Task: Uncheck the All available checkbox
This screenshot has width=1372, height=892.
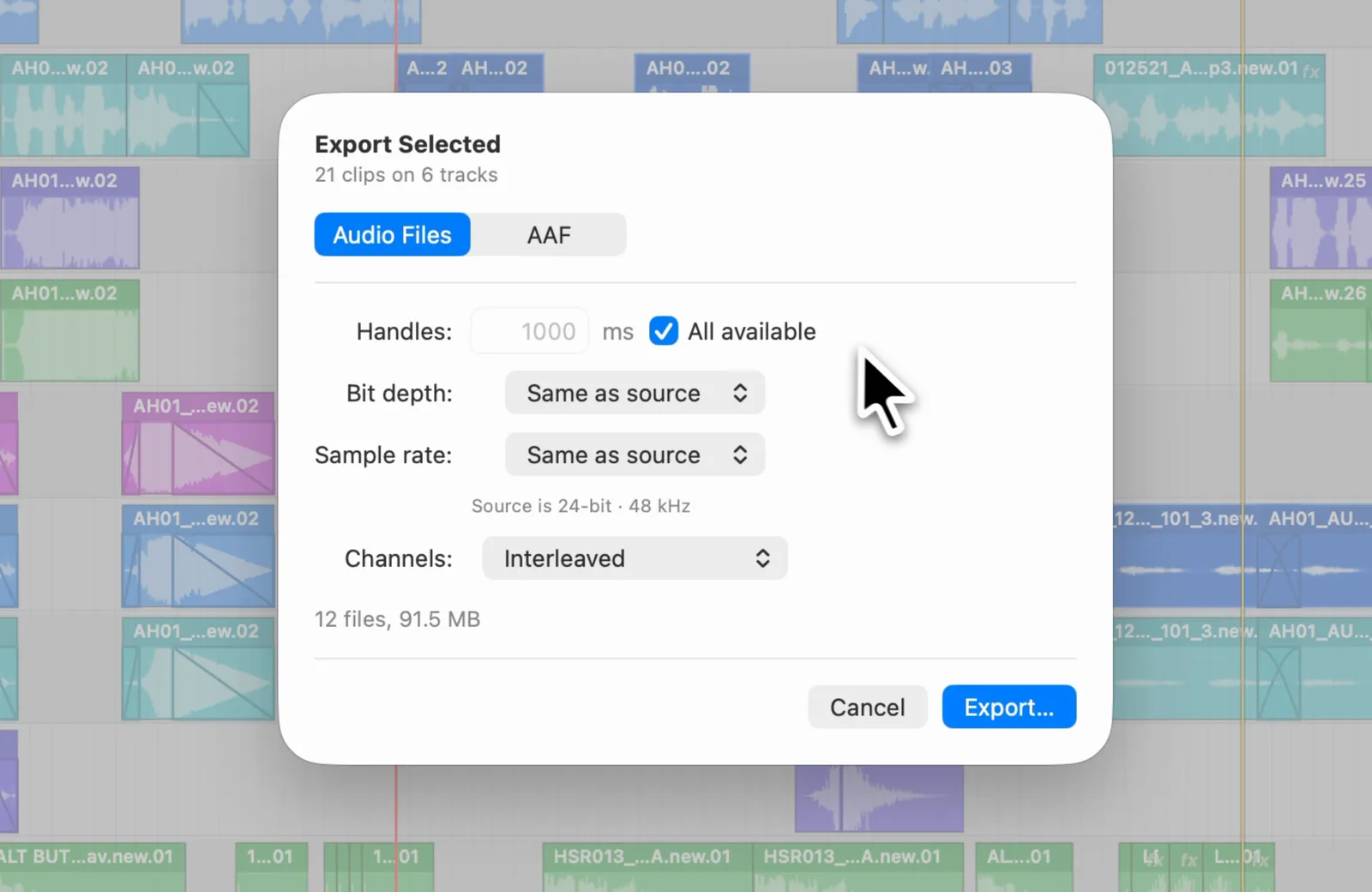Action: pyautogui.click(x=663, y=331)
